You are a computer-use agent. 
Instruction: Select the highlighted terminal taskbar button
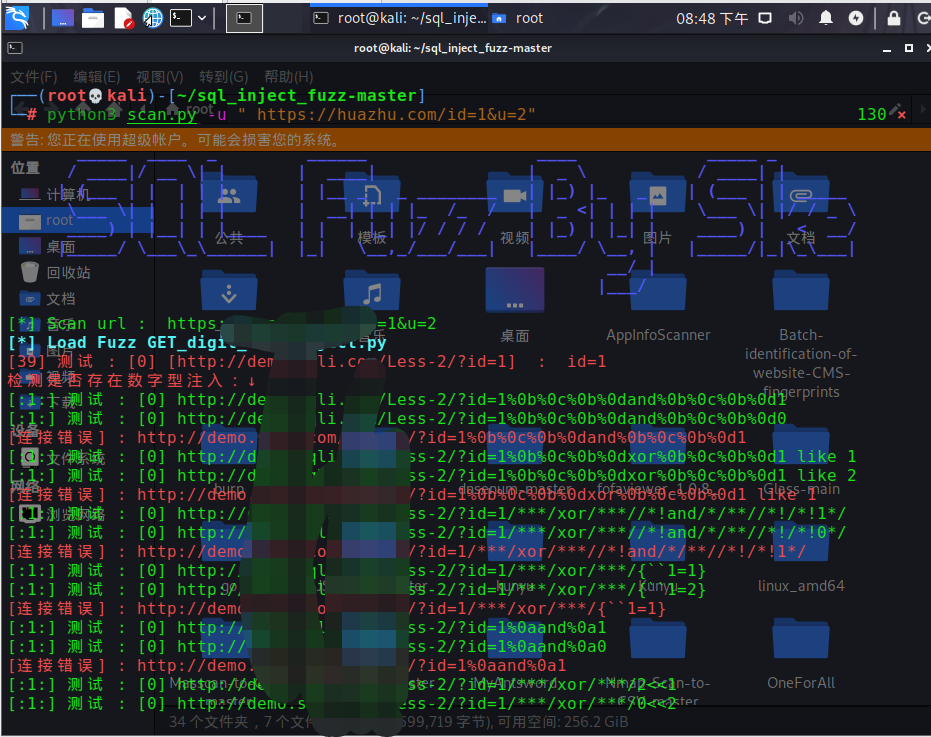point(245,18)
